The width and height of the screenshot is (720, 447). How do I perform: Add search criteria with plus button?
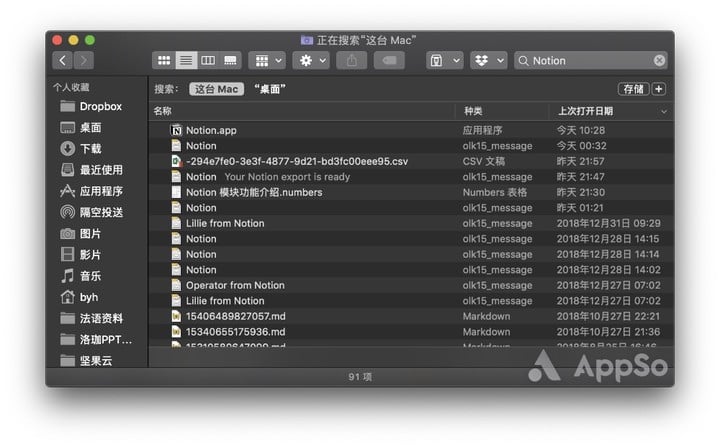click(x=659, y=89)
